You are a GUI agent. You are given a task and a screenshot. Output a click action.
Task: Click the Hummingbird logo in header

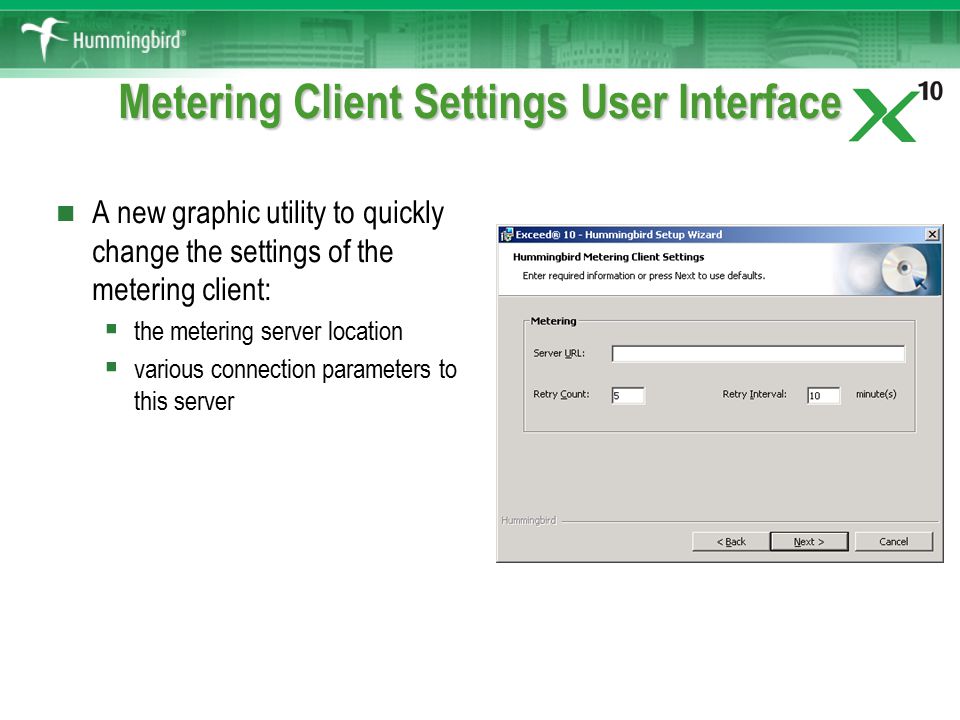coord(102,39)
